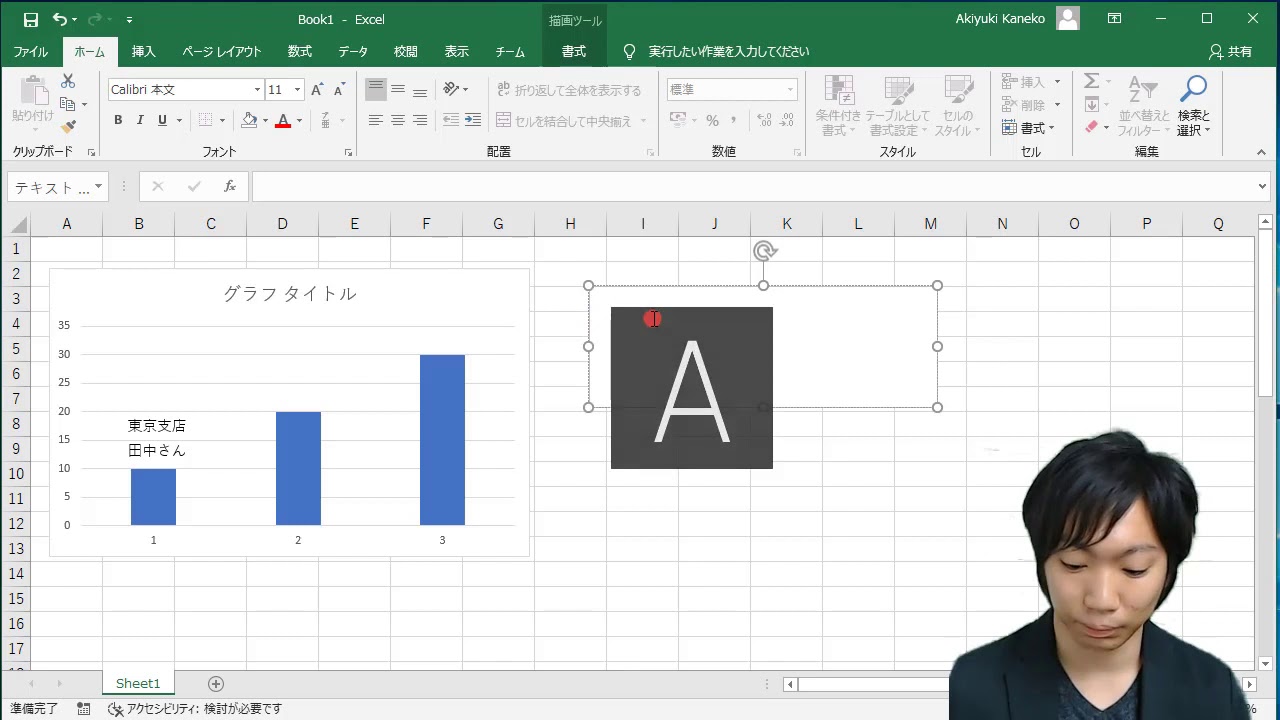Image resolution: width=1280 pixels, height=720 pixels.
Task: Click the Clear eraser icon
Action: 1092,127
